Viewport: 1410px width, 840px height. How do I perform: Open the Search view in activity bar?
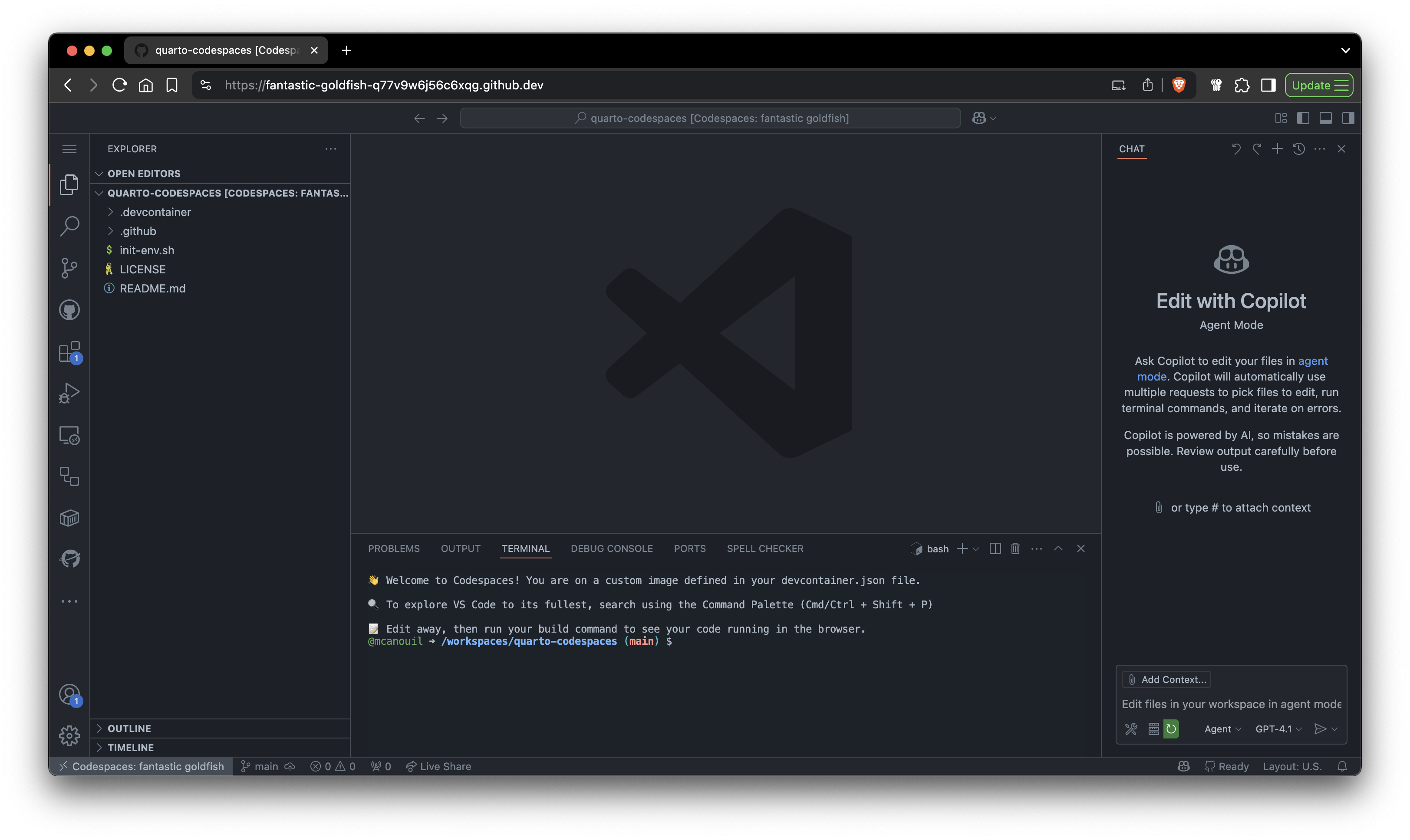pyautogui.click(x=69, y=226)
